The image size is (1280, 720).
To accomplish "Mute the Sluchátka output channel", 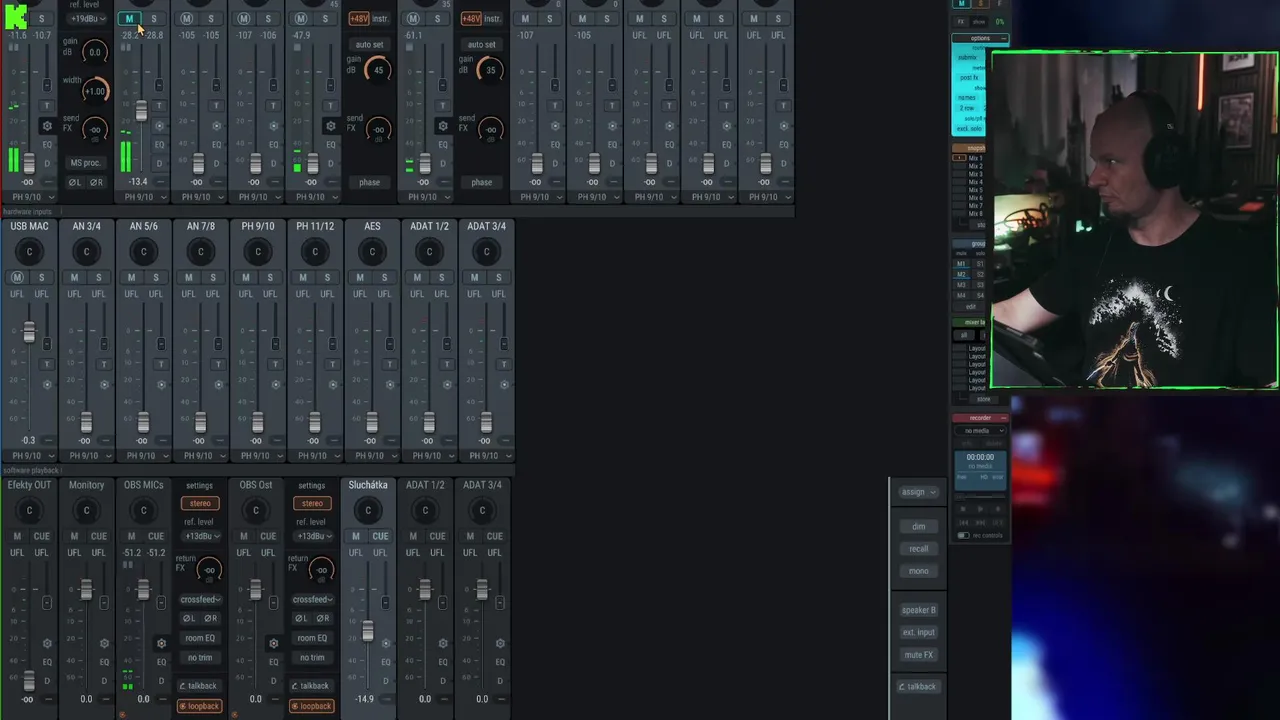I will 355,536.
